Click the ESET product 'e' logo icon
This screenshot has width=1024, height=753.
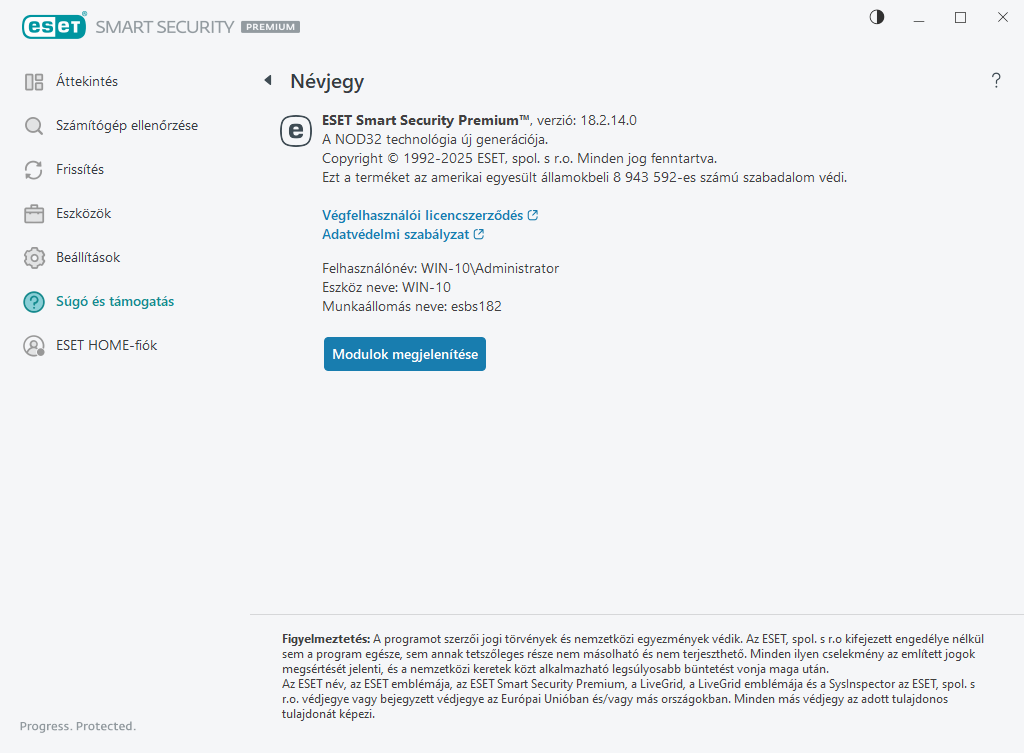coord(295,130)
